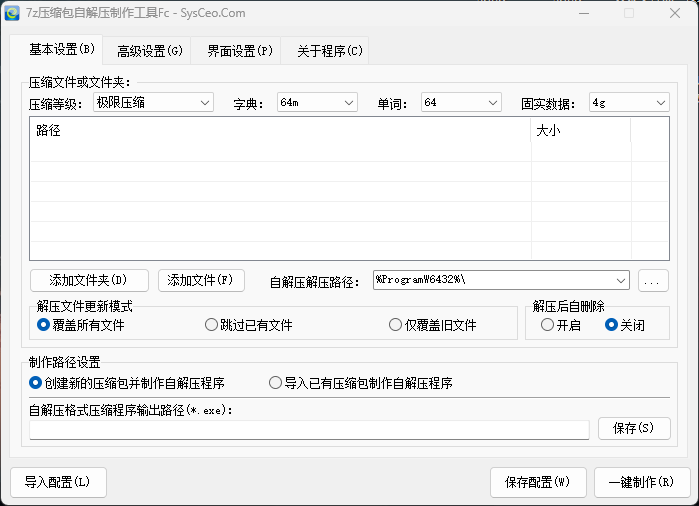Select the 覆盖所有文件 radio option

(80, 325)
